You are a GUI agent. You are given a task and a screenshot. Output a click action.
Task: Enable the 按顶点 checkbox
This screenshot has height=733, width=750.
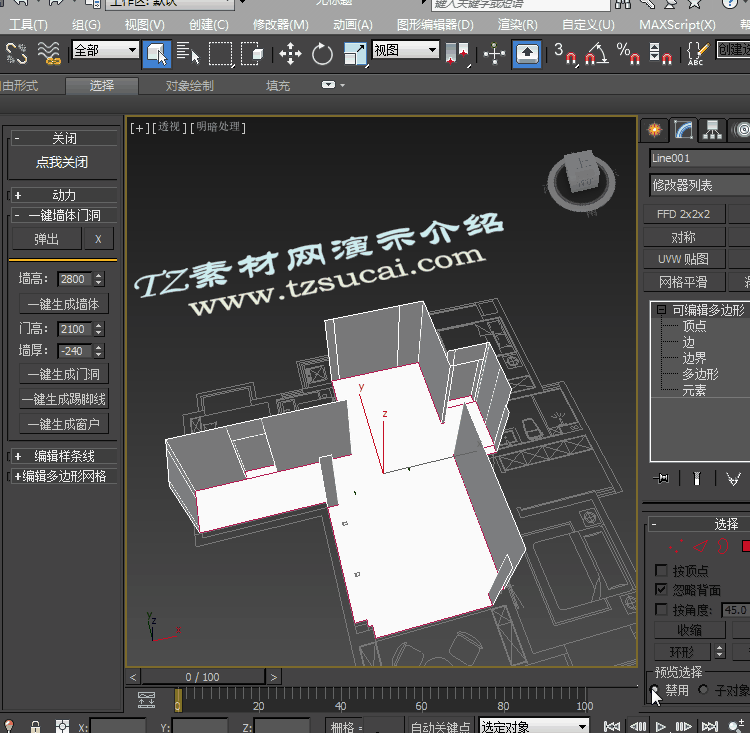tap(661, 571)
